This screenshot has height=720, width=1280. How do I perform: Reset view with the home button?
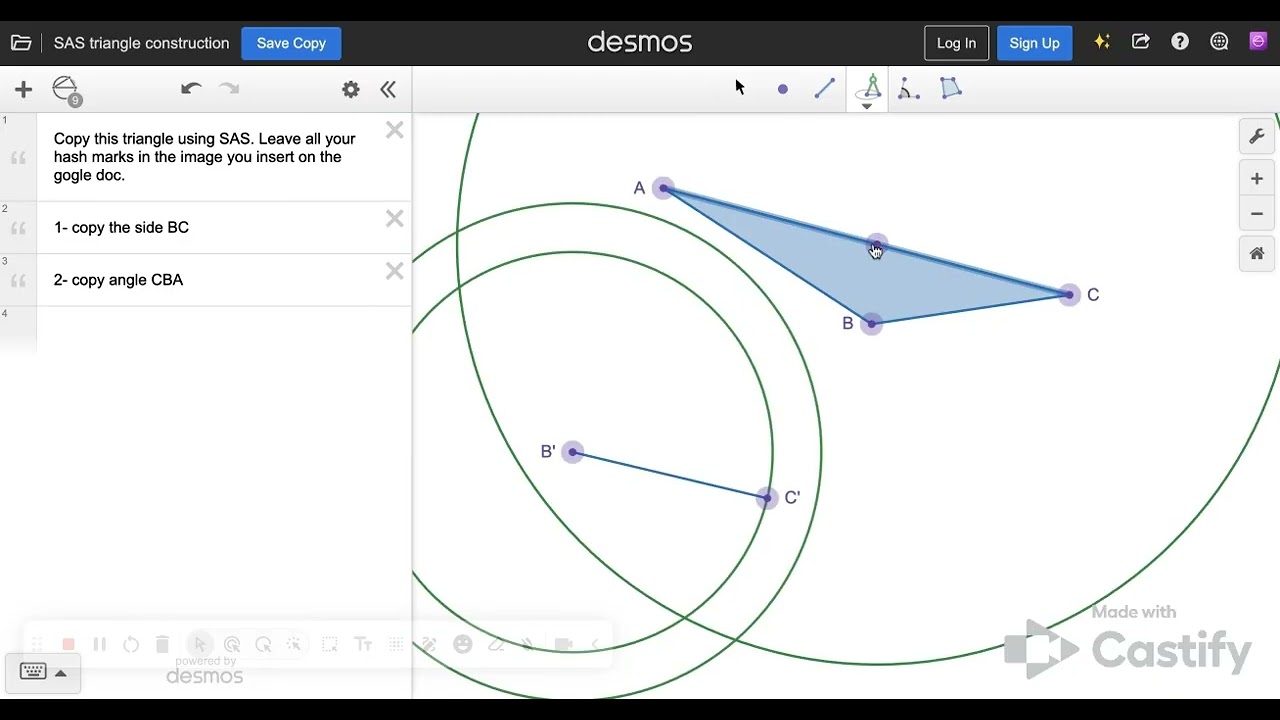point(1257,254)
